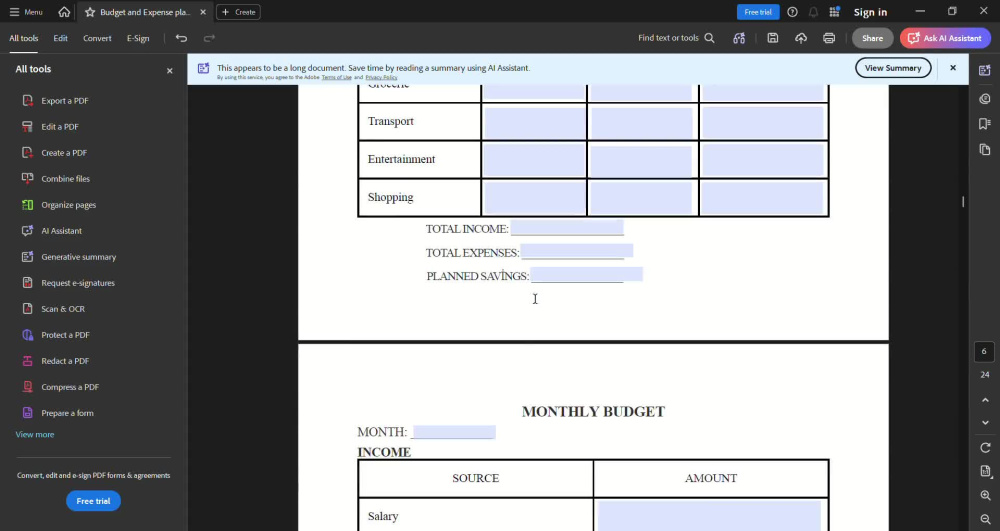
Task: Click the TOTAL EXPENSES form field
Action: [577, 251]
